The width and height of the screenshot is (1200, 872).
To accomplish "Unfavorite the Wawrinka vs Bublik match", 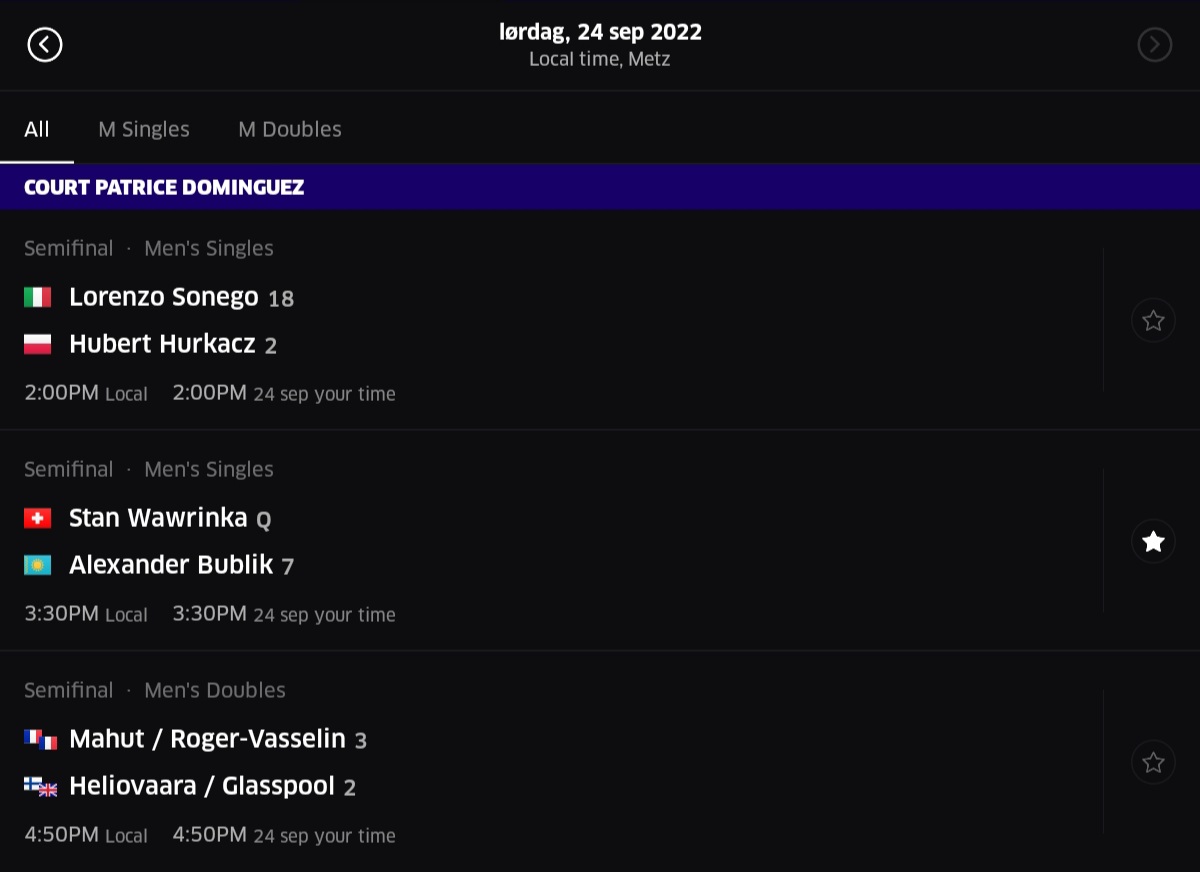I will click(x=1153, y=541).
